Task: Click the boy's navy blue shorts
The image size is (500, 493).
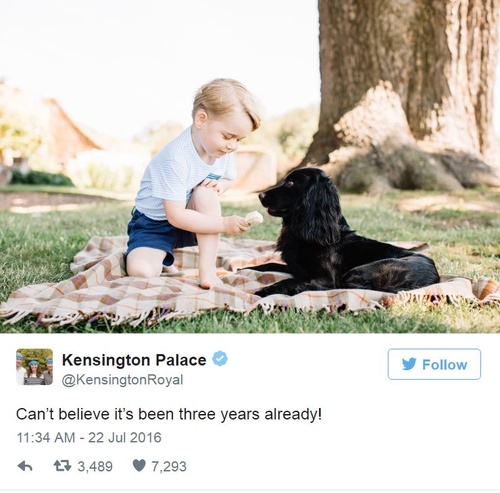Action: (x=157, y=237)
